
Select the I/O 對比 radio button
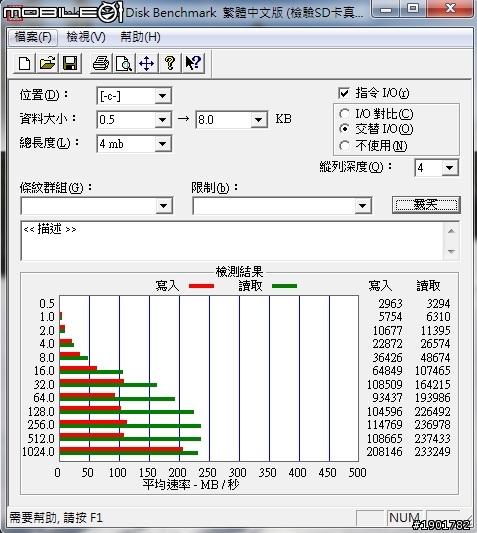[344, 114]
